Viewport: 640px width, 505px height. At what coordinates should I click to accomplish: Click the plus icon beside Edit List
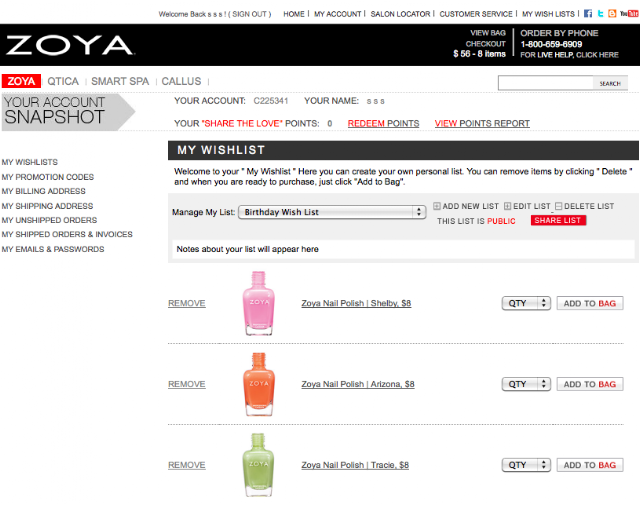pos(507,206)
